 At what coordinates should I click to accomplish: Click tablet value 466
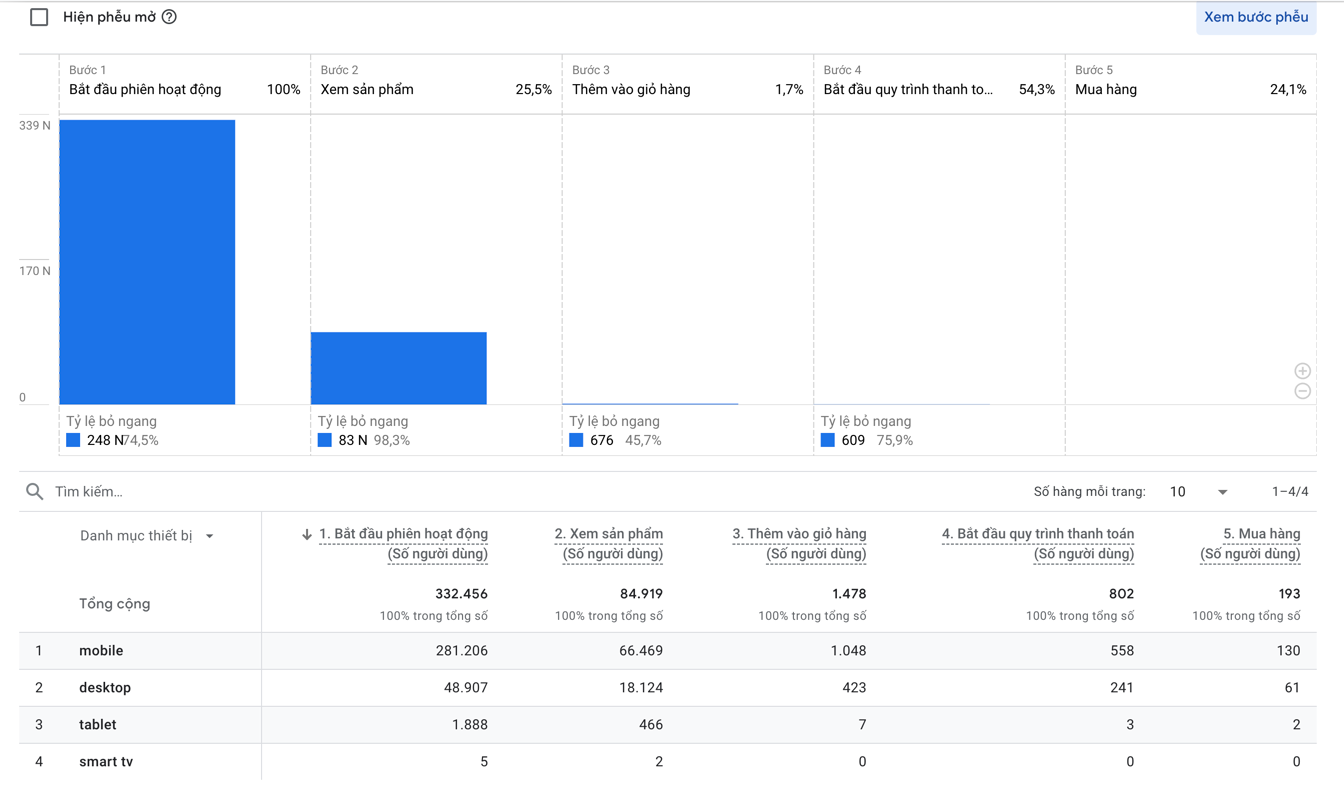pyautogui.click(x=651, y=725)
